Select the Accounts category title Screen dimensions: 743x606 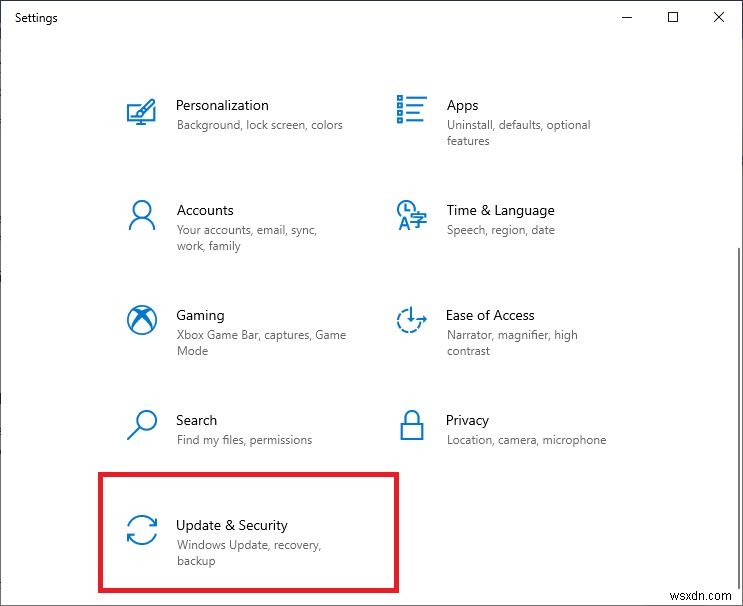click(x=205, y=210)
